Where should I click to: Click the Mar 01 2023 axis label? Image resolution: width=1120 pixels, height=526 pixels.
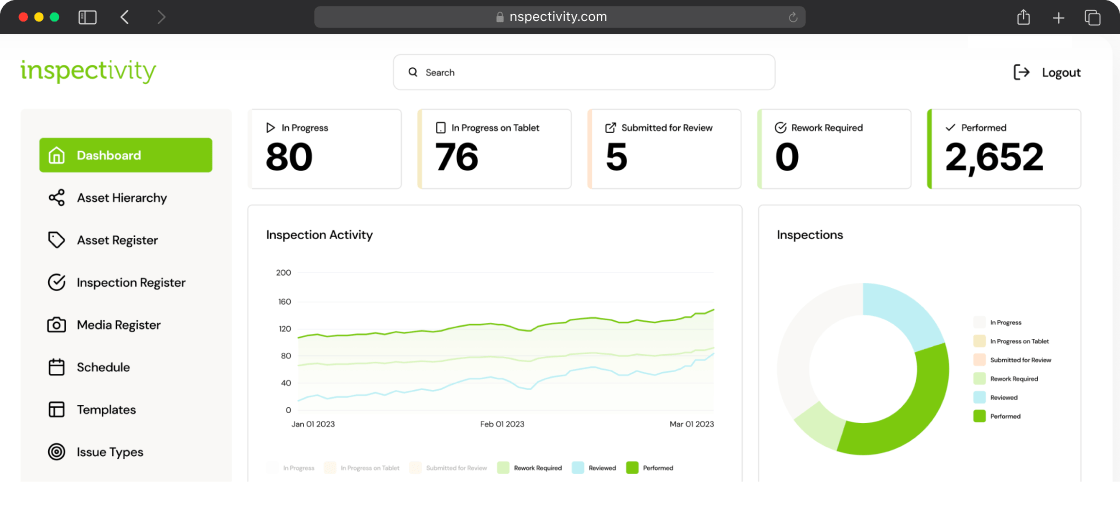pos(691,424)
